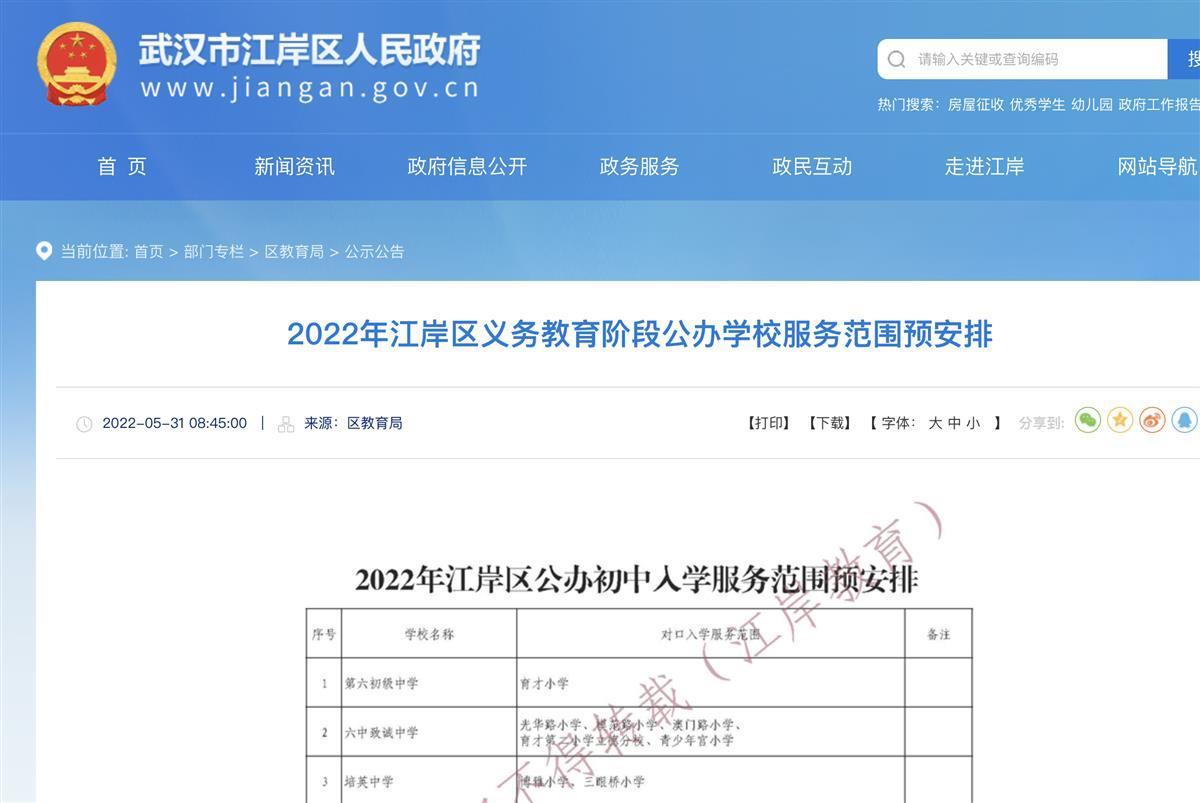Focus the keyword search input field
This screenshot has width=1200, height=803.
(x=1030, y=59)
